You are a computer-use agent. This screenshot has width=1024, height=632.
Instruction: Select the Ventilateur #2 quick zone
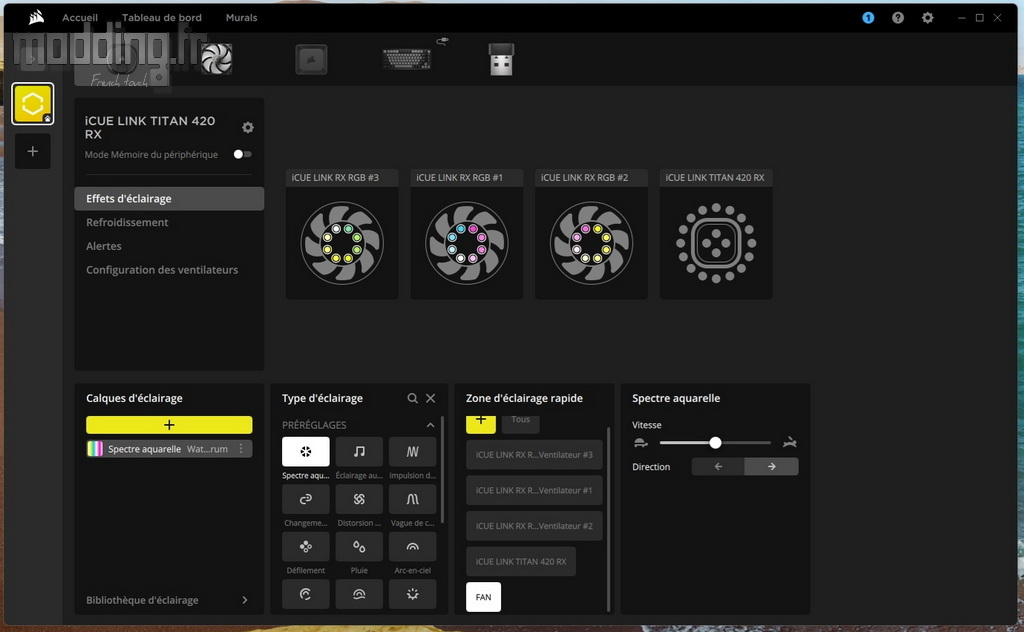tap(534, 526)
